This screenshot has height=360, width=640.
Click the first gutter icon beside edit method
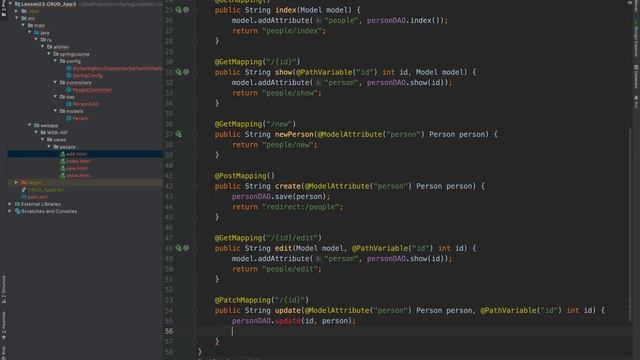coord(178,248)
